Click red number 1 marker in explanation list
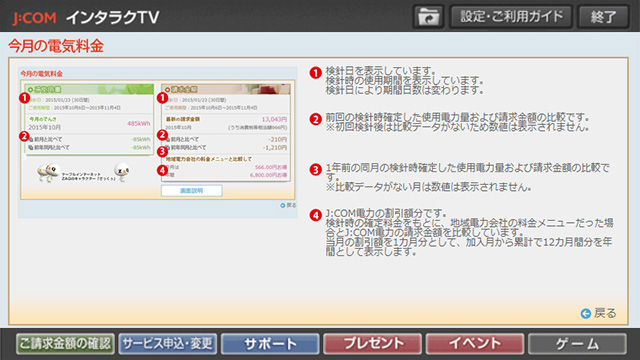Viewport: 640px width, 360px height. point(316,73)
